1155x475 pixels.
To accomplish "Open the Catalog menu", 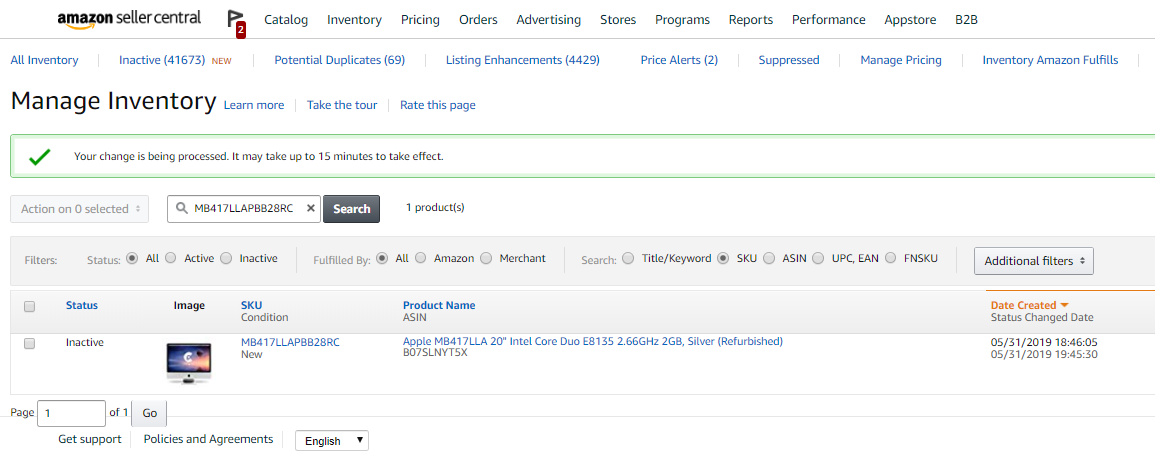I will click(286, 20).
